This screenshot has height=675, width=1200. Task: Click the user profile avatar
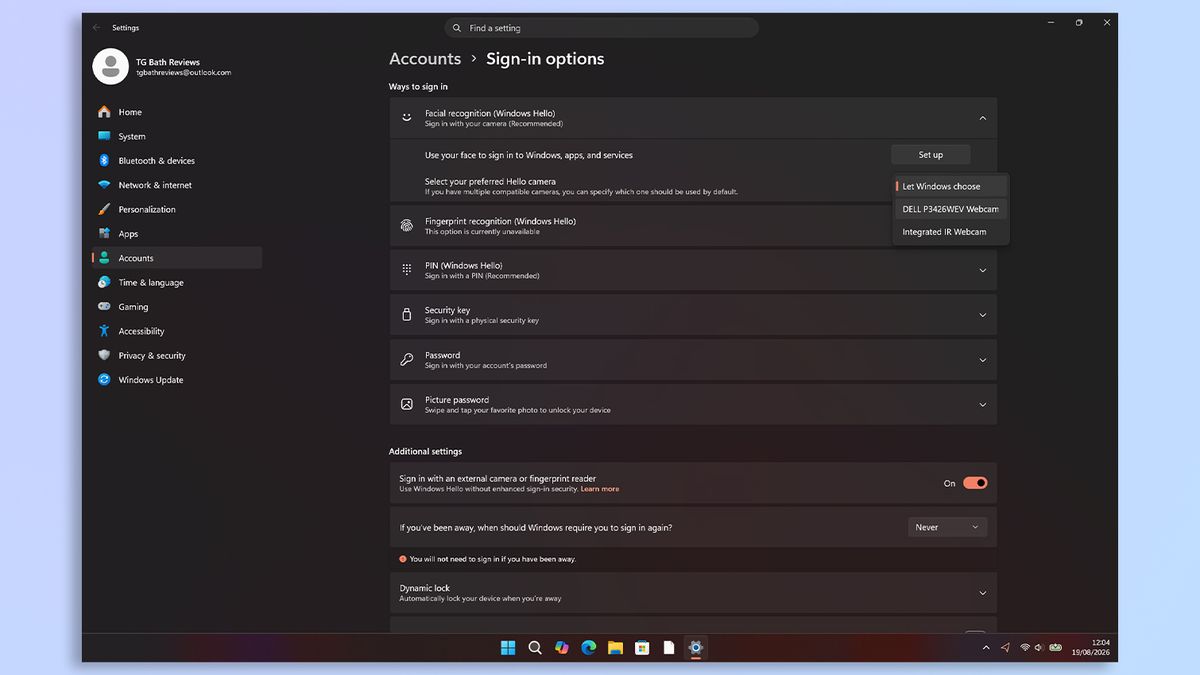click(x=111, y=67)
